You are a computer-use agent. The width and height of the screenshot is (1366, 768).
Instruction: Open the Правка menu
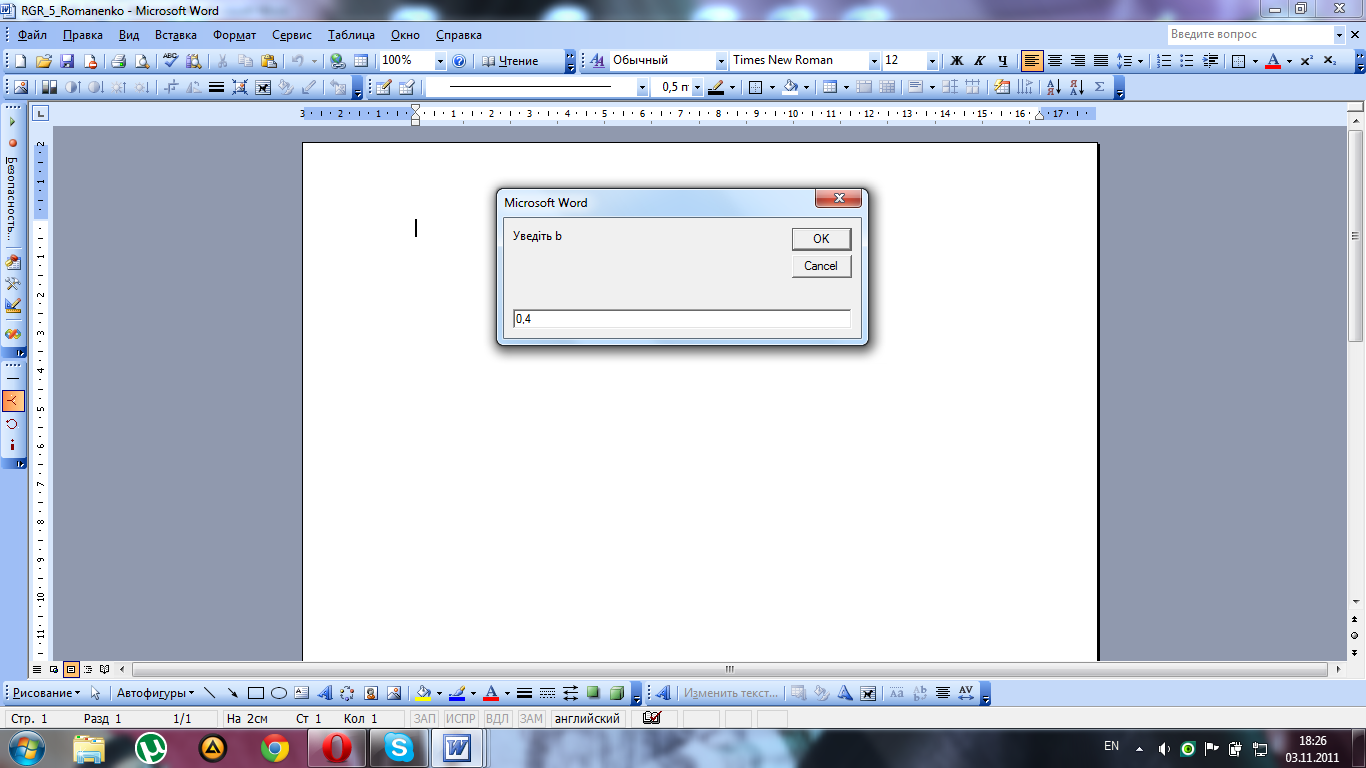point(82,35)
